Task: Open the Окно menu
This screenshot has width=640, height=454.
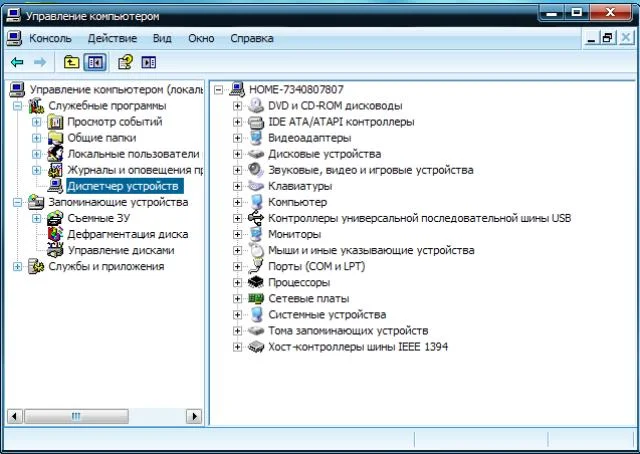Action: pyautogui.click(x=201, y=38)
